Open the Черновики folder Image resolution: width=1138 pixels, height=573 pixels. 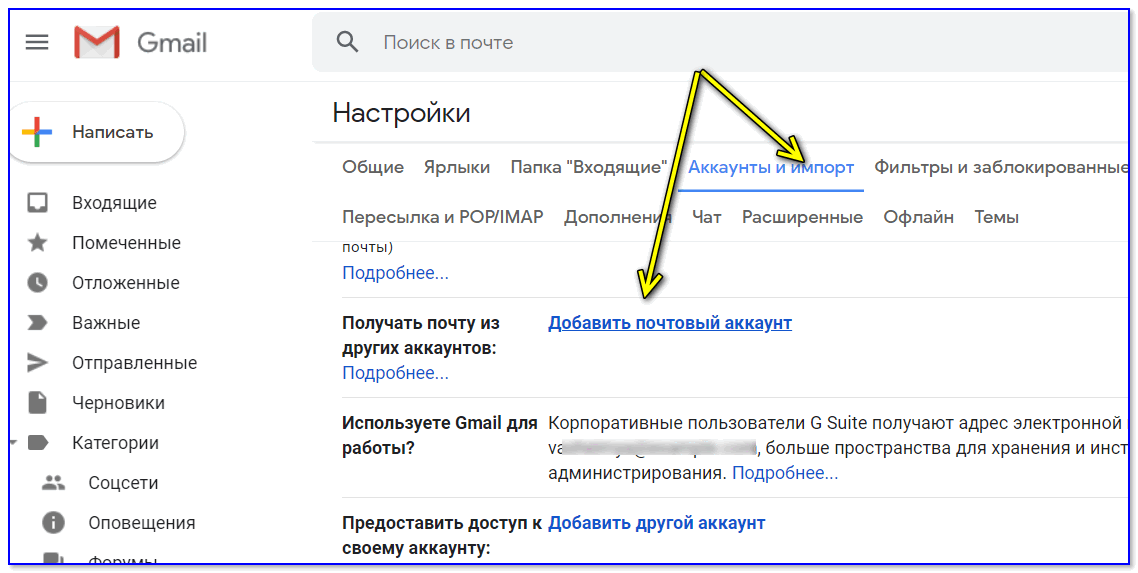point(118,403)
